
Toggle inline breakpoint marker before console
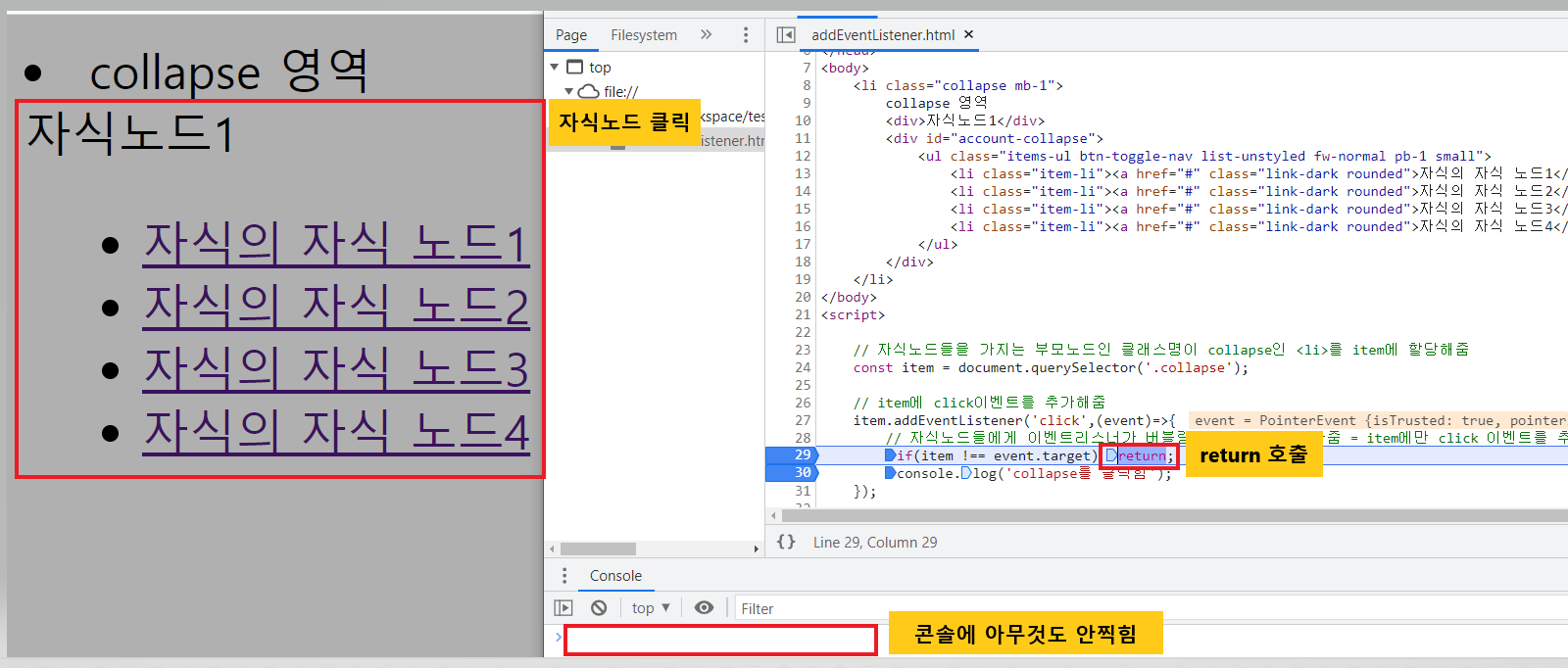(890, 473)
